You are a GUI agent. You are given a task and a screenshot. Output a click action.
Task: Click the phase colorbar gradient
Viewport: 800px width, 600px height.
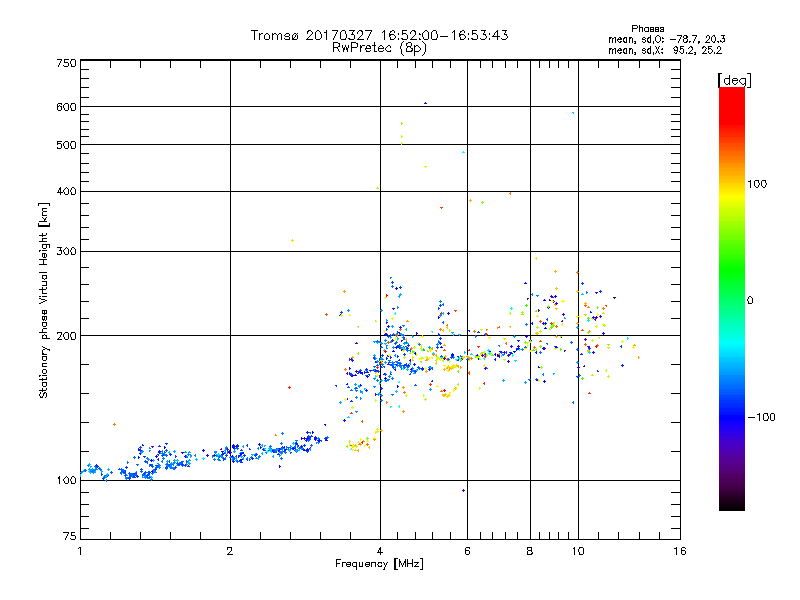click(x=732, y=298)
